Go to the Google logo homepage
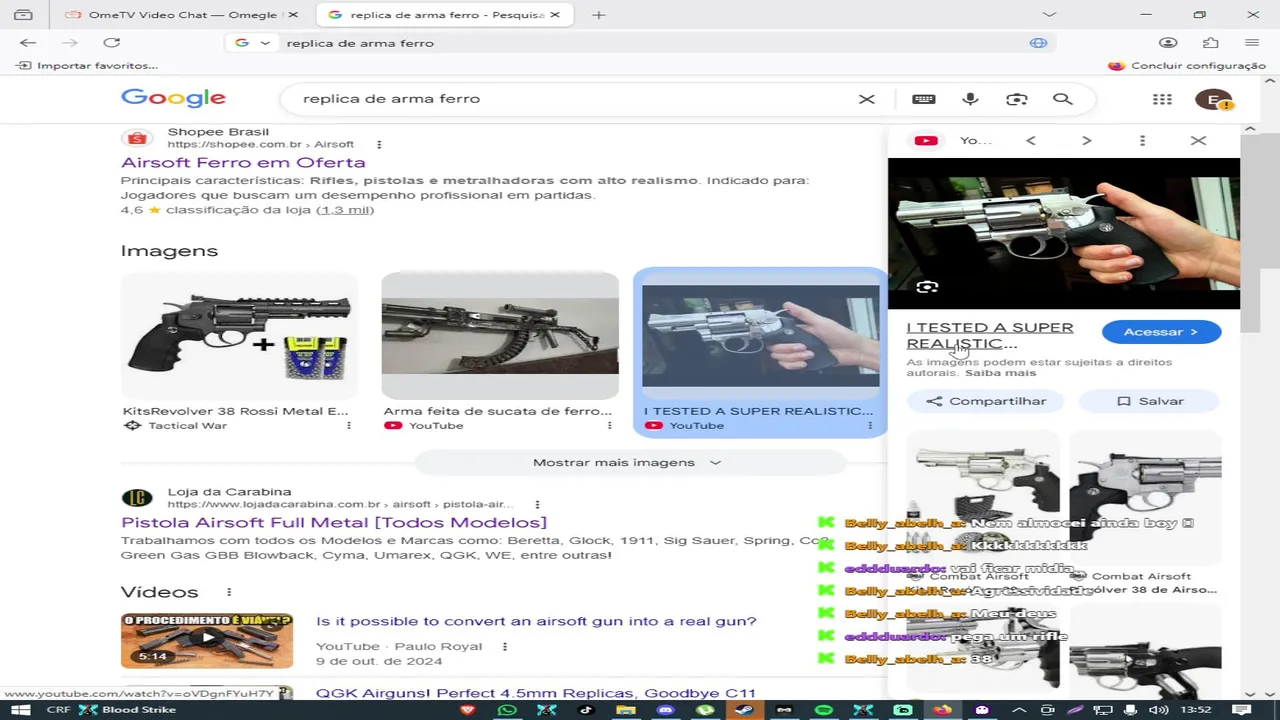The width and height of the screenshot is (1280, 720). coord(173,98)
